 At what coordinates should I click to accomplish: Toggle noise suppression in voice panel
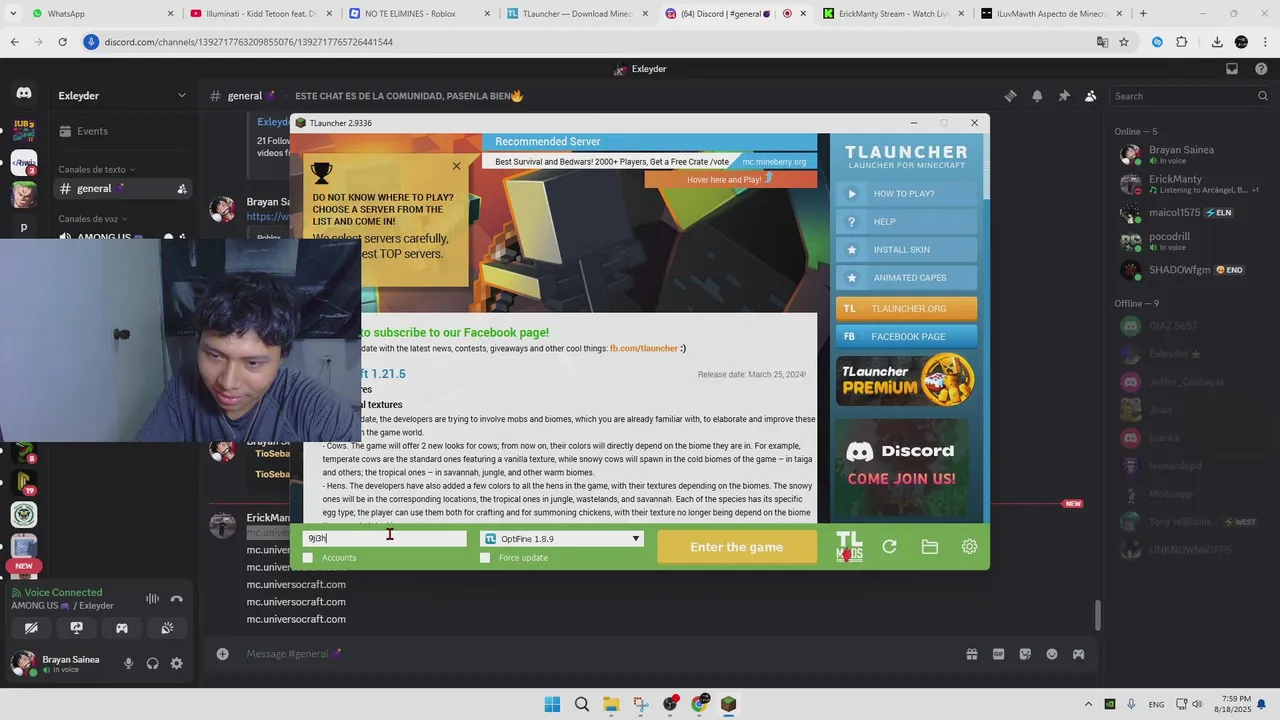[x=152, y=599]
